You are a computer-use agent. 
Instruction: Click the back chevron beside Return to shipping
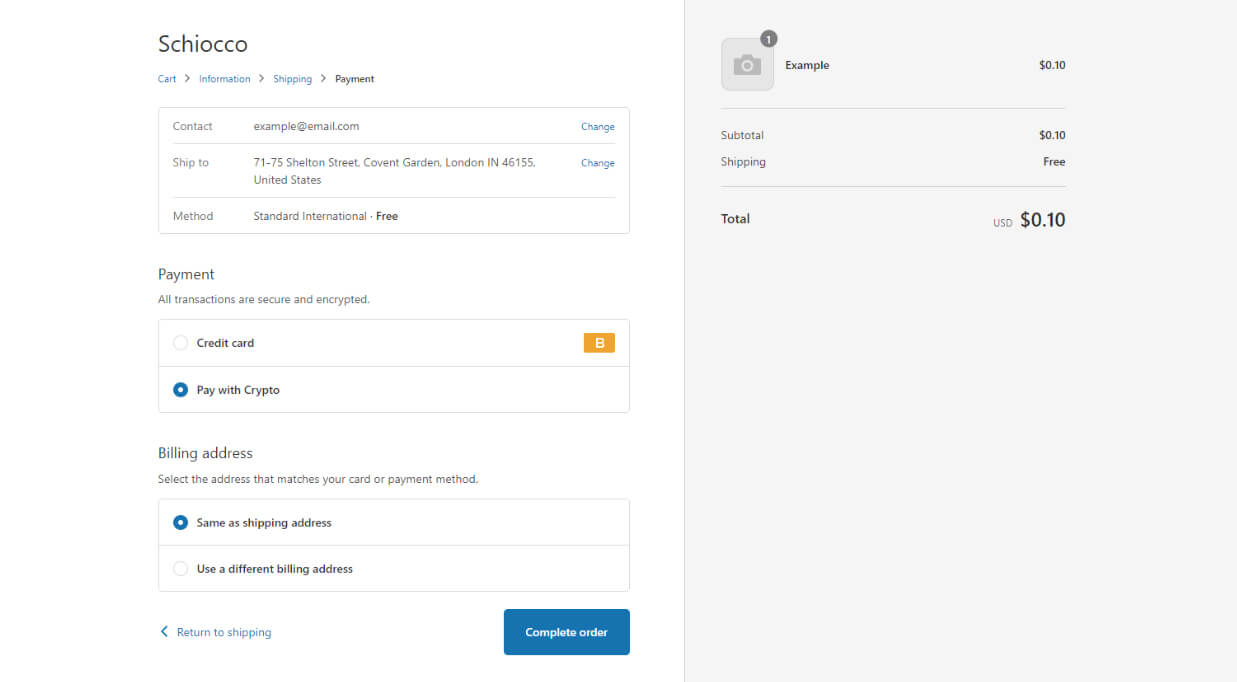click(x=164, y=632)
